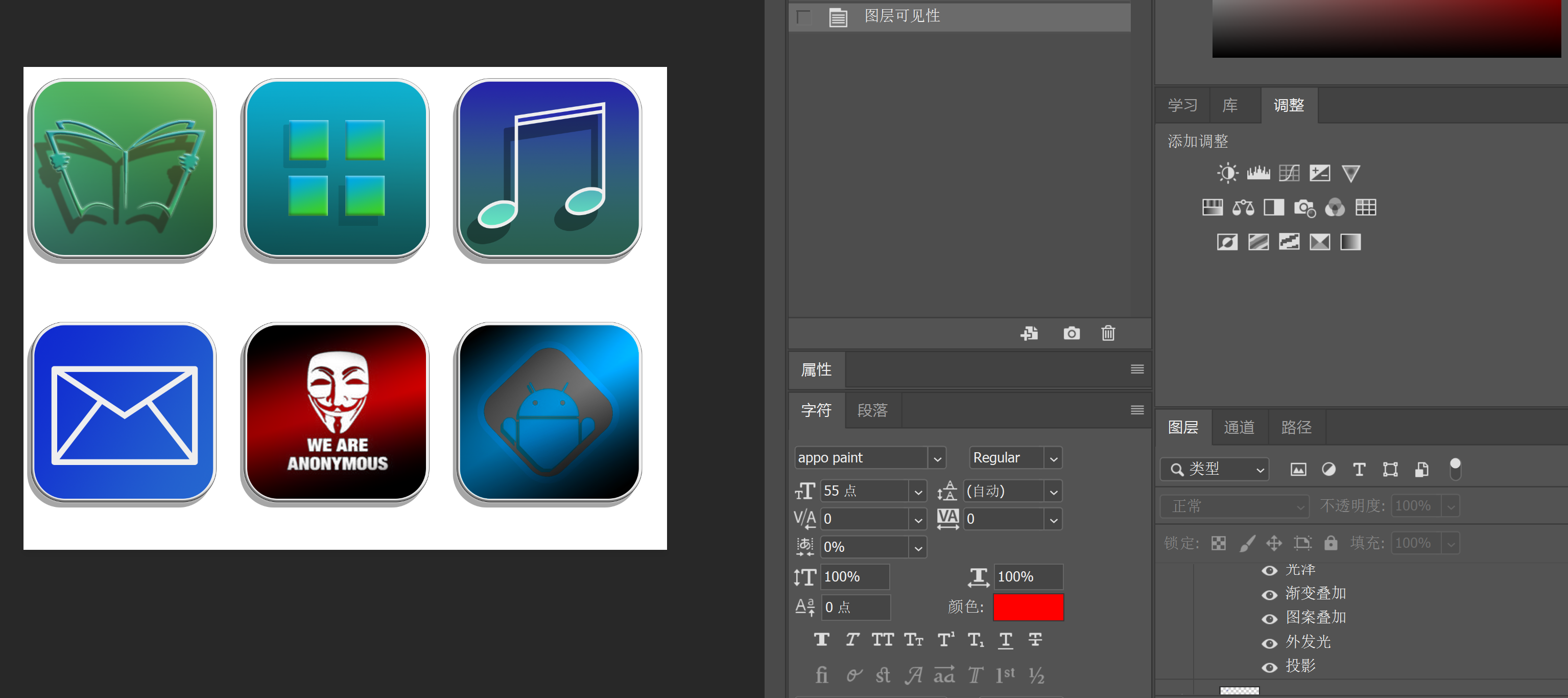Click the red text color swatch
Screen dimensions: 1568x698
pos(1028,607)
